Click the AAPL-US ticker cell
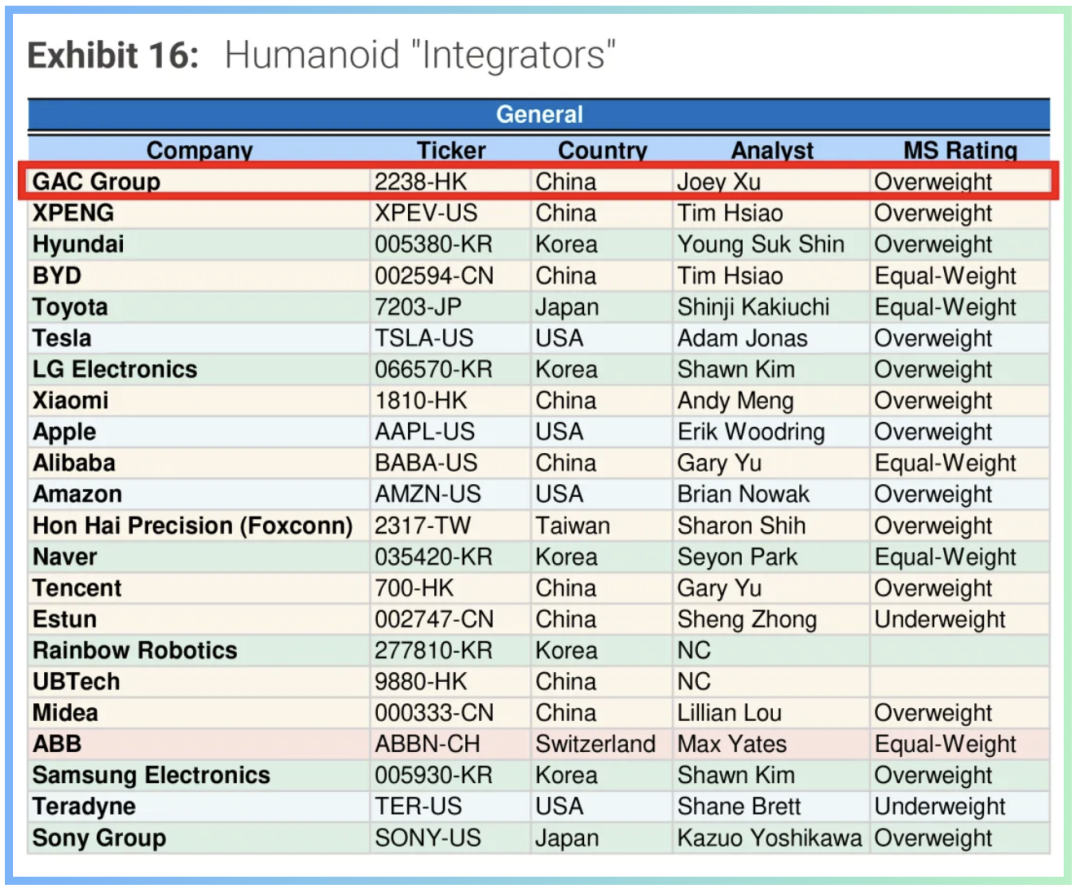The image size is (1080, 893). click(x=425, y=432)
